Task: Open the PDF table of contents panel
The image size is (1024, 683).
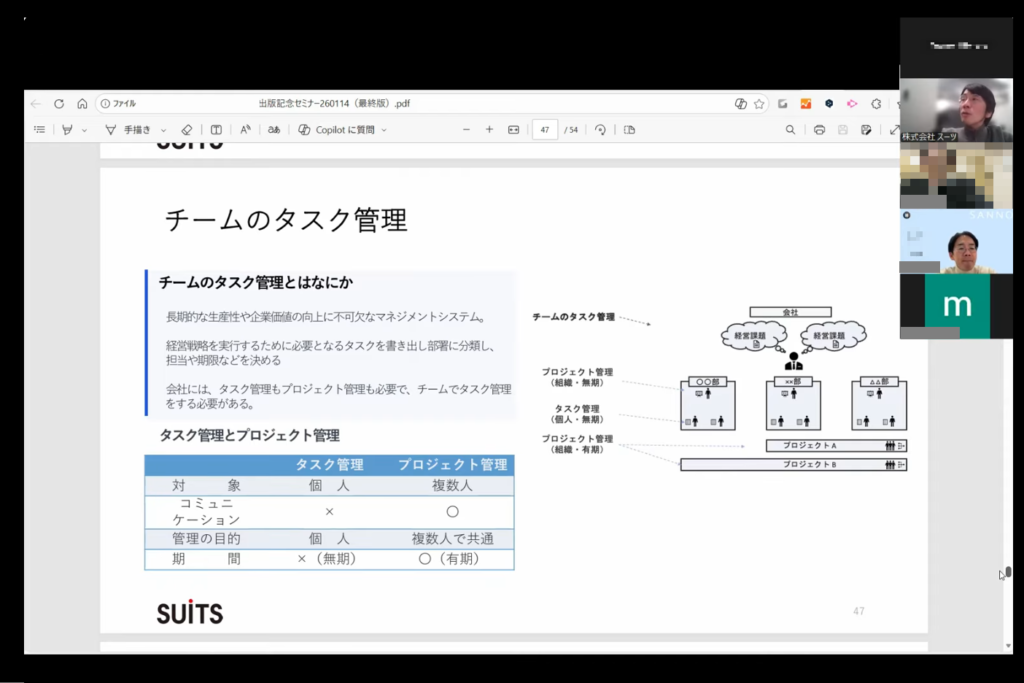Action: (x=40, y=129)
